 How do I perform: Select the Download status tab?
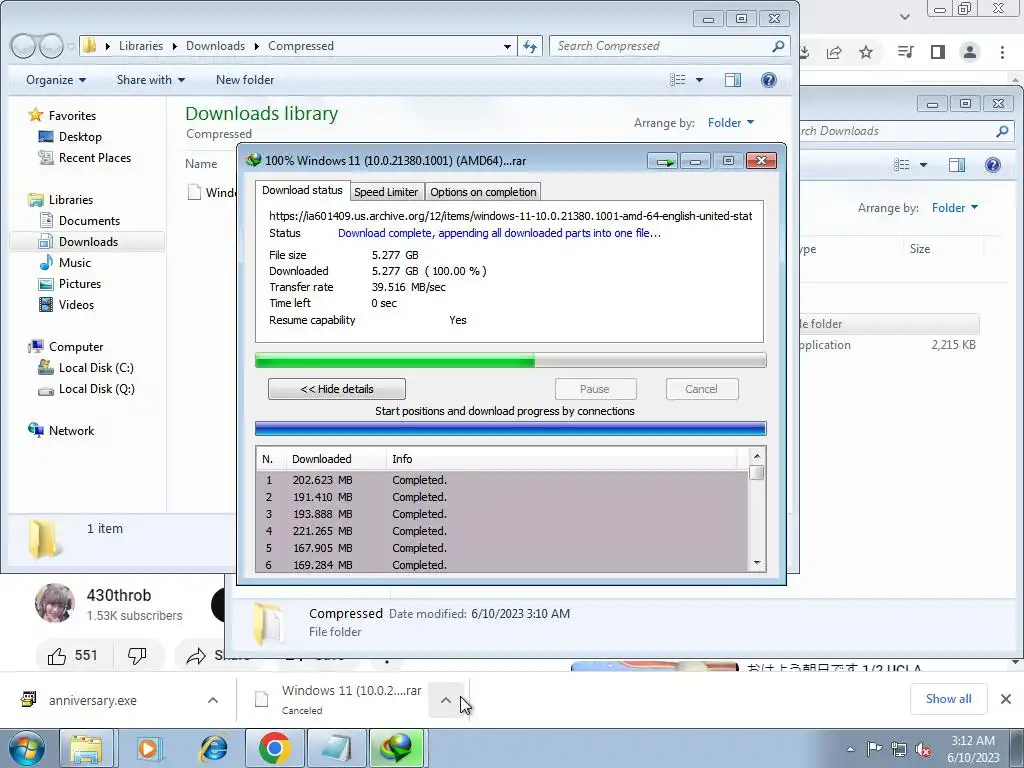tap(302, 190)
